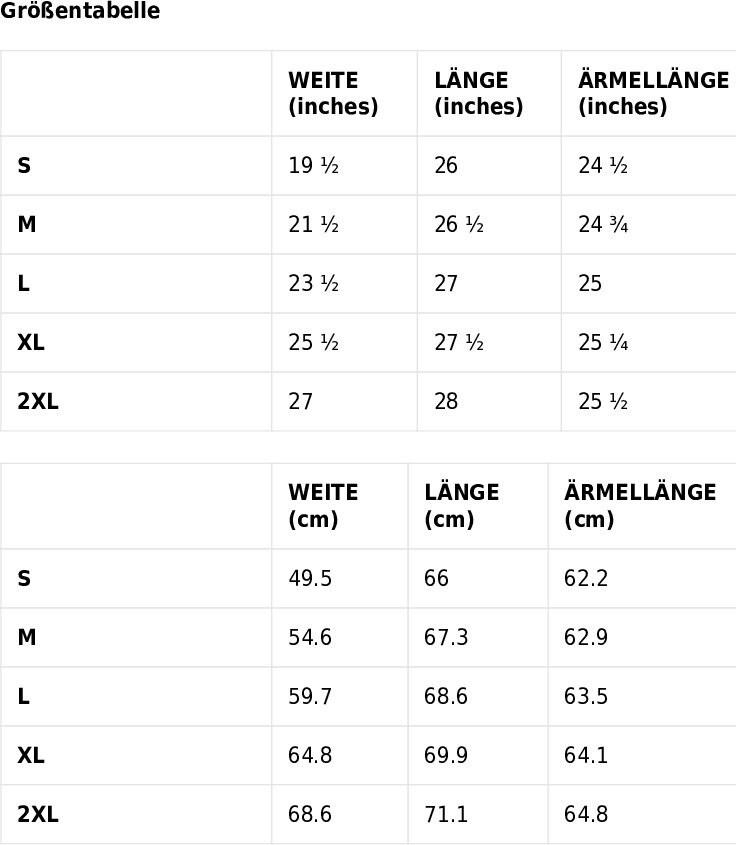736x845 pixels.
Task: Click the 27 ½ length cell
Action: tap(489, 343)
